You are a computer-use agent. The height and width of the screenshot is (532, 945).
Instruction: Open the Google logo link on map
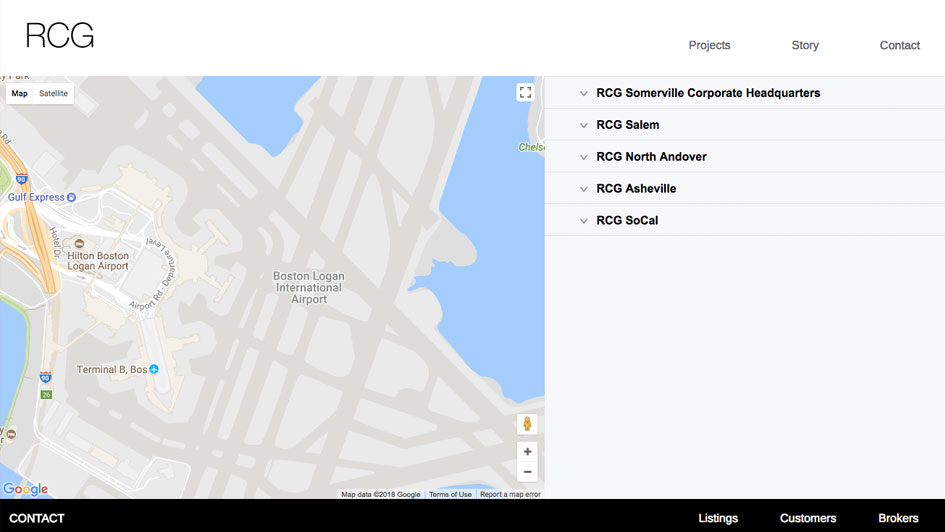(25, 489)
